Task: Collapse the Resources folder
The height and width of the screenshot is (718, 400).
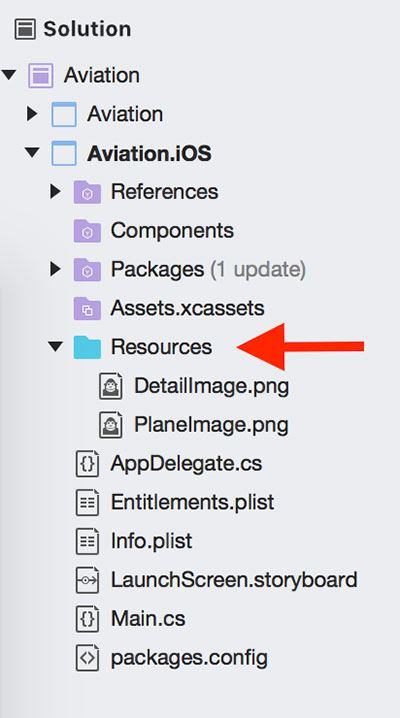Action: (55, 347)
